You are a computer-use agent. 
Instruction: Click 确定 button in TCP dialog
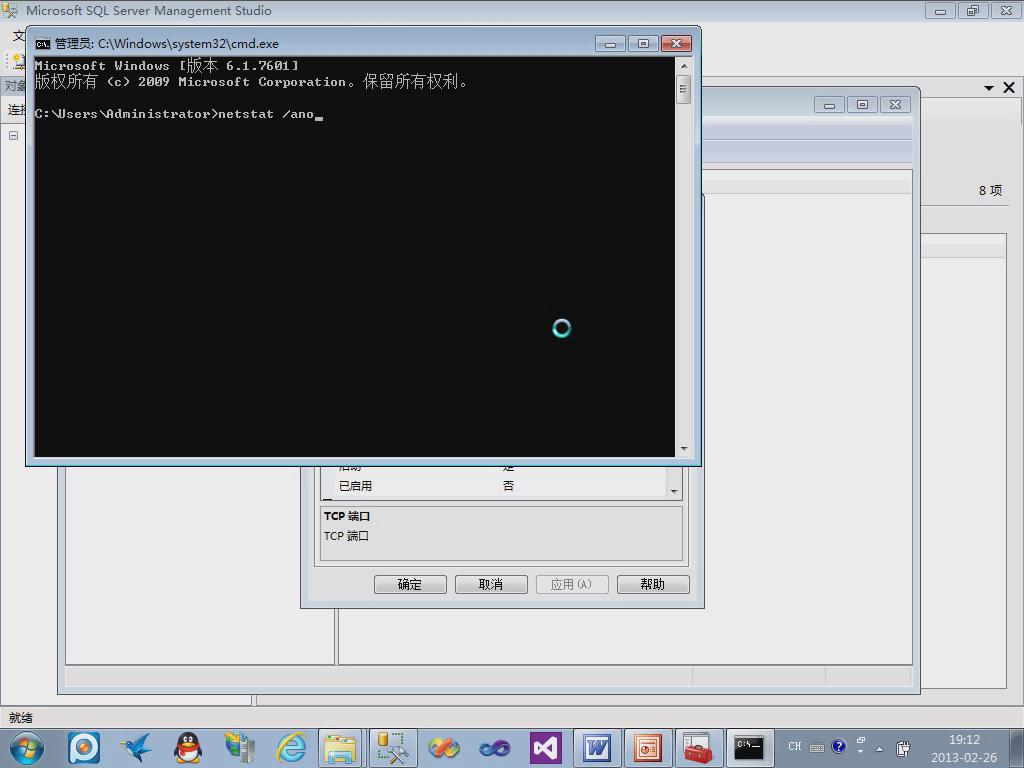[410, 584]
